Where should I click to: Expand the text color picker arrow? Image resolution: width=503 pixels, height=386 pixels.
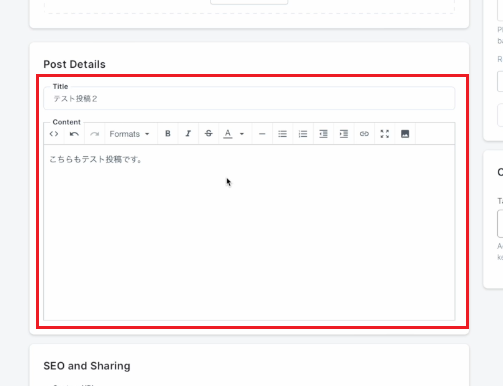pos(242,134)
